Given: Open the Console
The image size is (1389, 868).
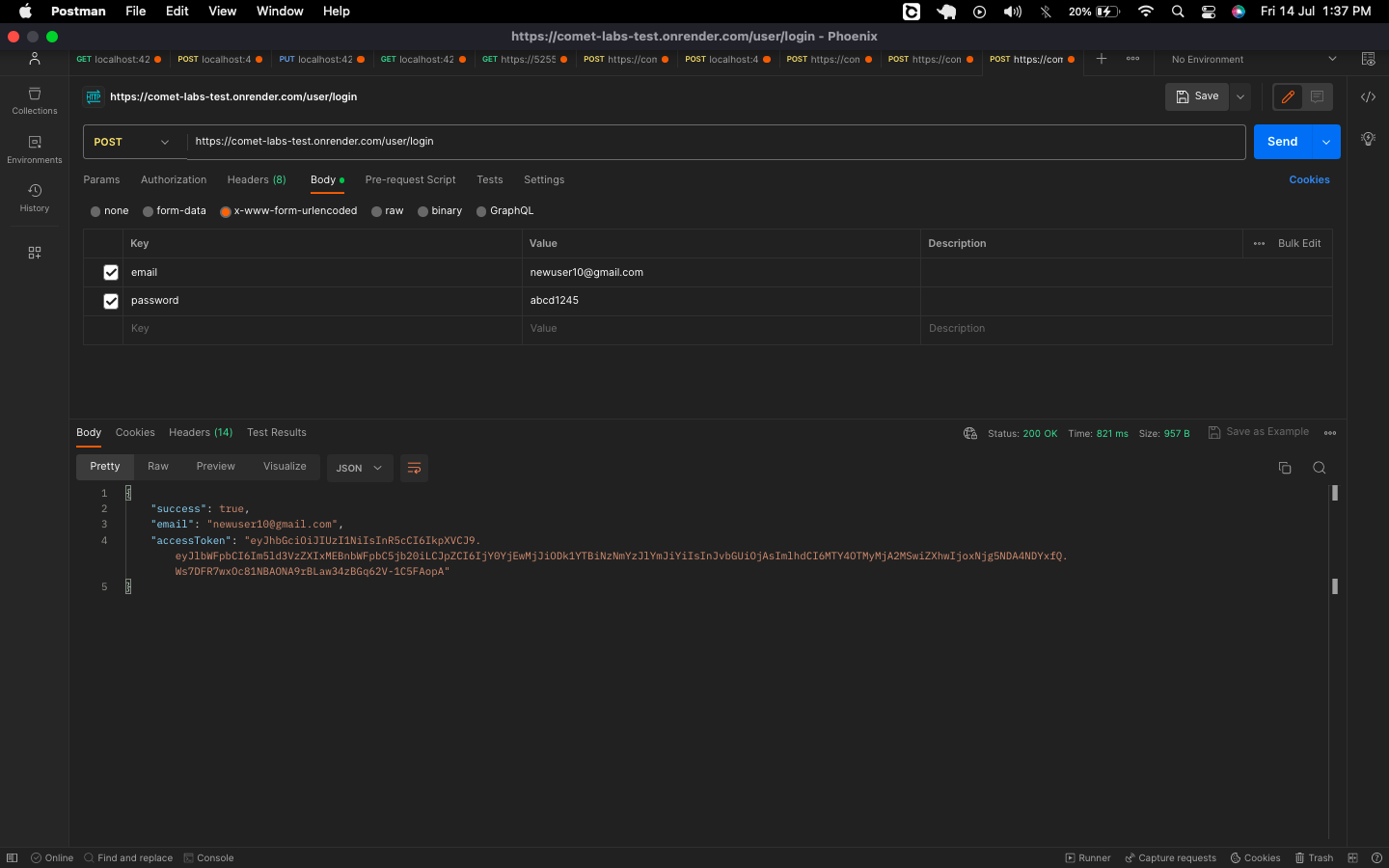Looking at the screenshot, I should [x=208, y=857].
